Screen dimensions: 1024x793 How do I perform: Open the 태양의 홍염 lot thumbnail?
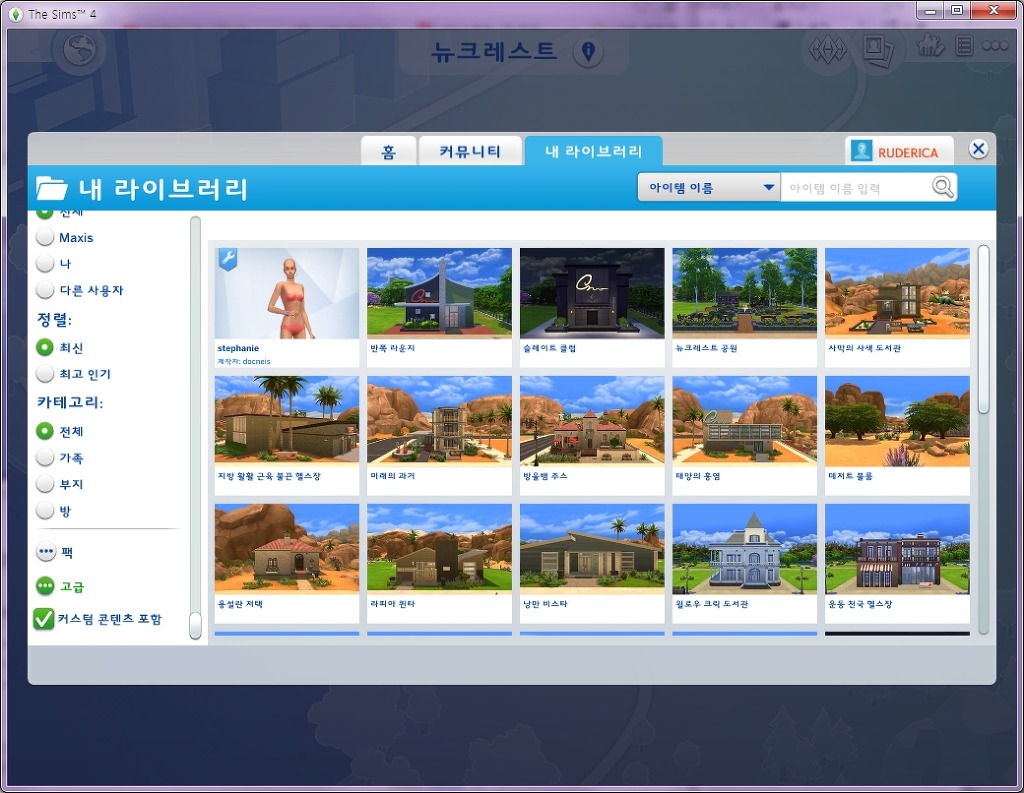pos(744,421)
